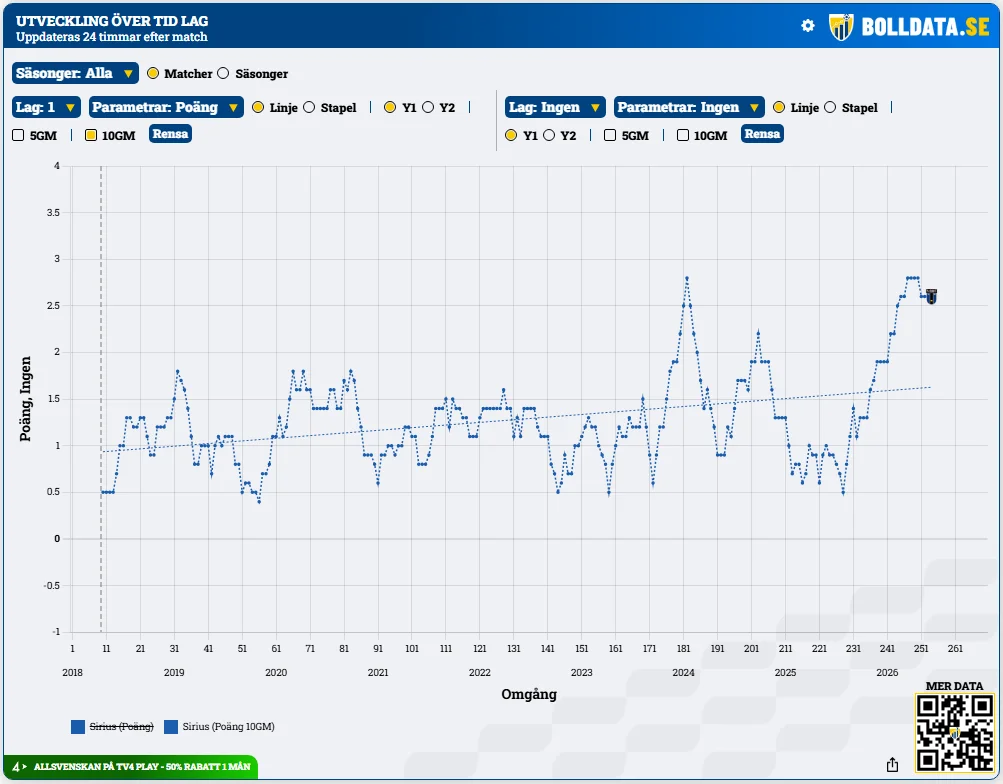Enable 10GM checkbox for second team
Screen dimensions: 1003x784
[683, 136]
